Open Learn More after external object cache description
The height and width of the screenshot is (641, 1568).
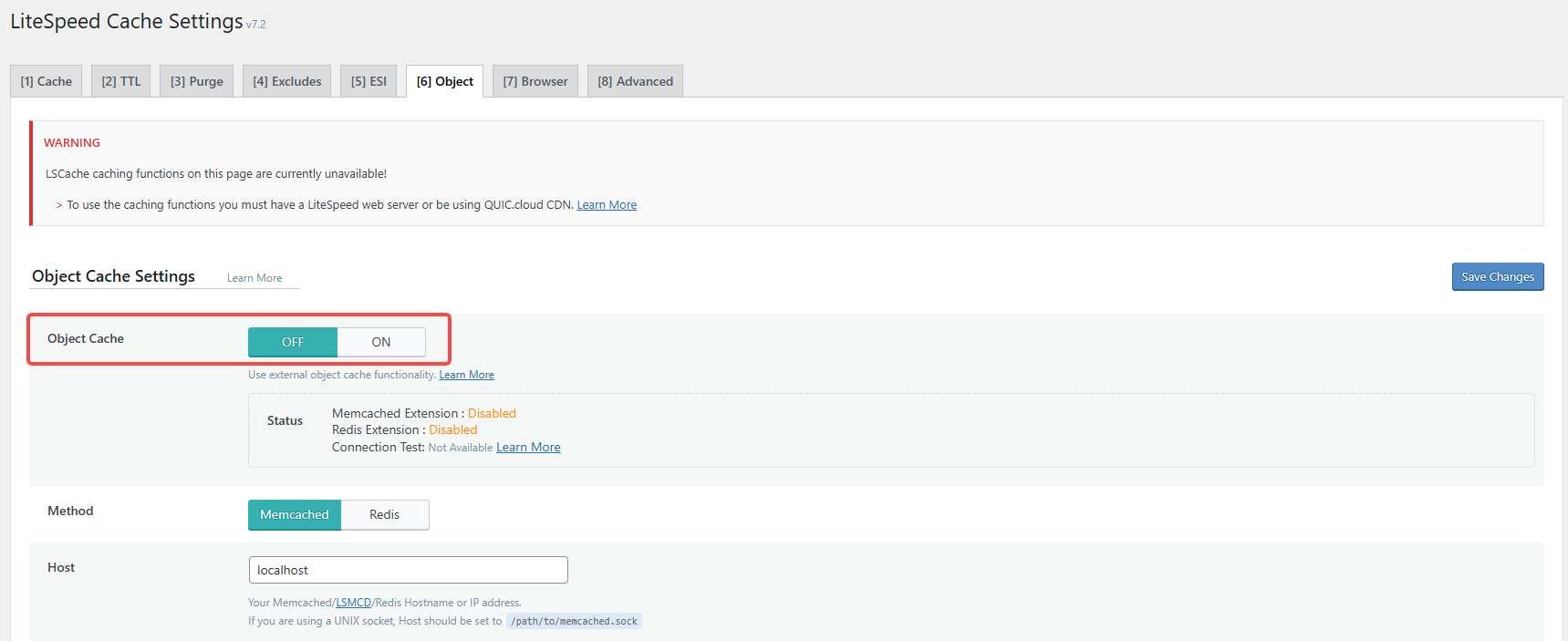pyautogui.click(x=466, y=375)
